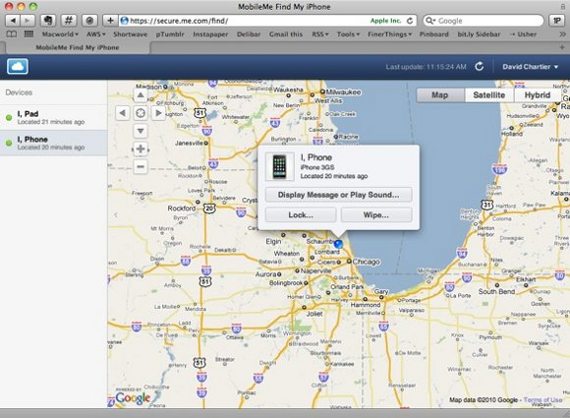Open the David Chartier account menu
Image resolution: width=570 pixels, height=418 pixels.
(530, 67)
